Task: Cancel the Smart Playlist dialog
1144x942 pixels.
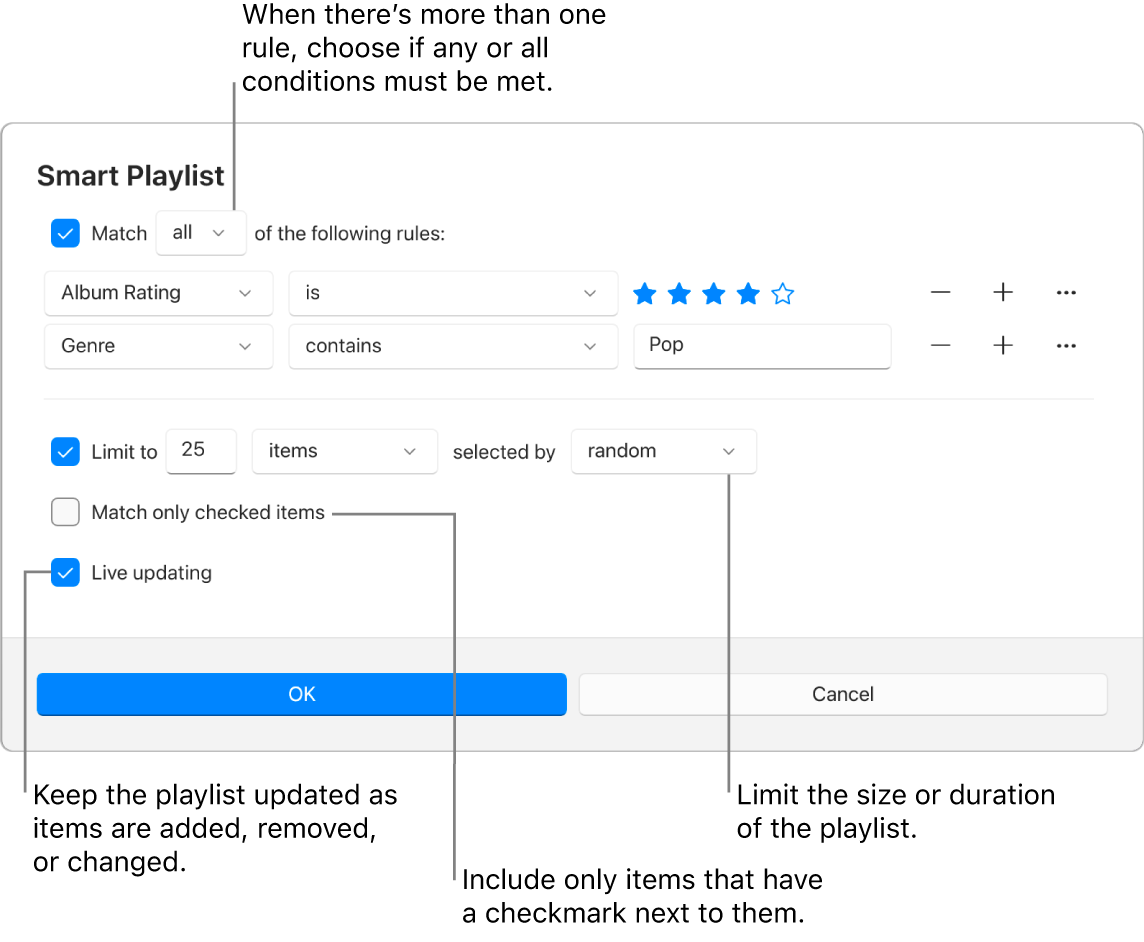Action: point(843,694)
